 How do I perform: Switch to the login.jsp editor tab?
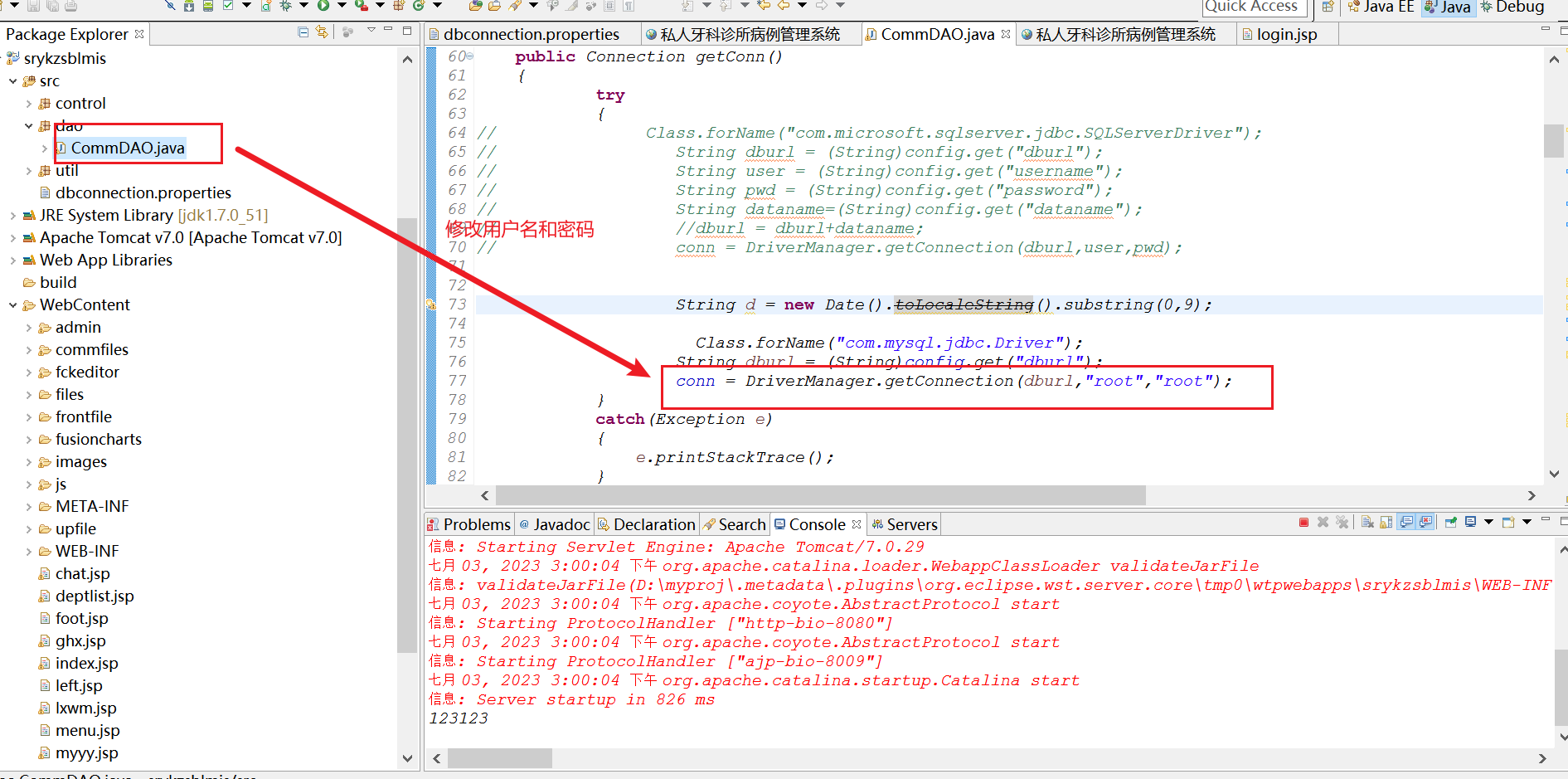click(1286, 34)
